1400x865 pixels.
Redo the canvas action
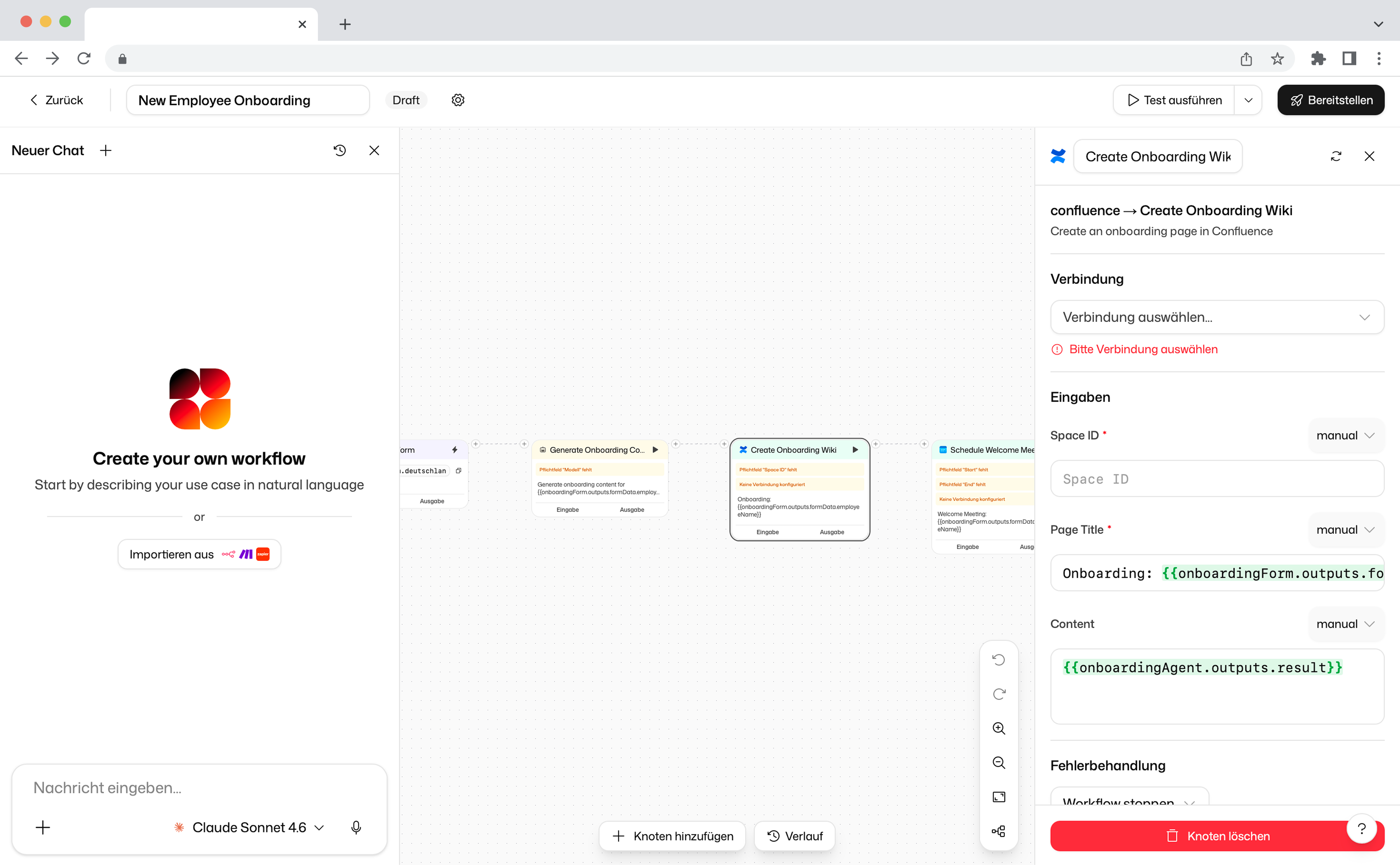pos(999,694)
